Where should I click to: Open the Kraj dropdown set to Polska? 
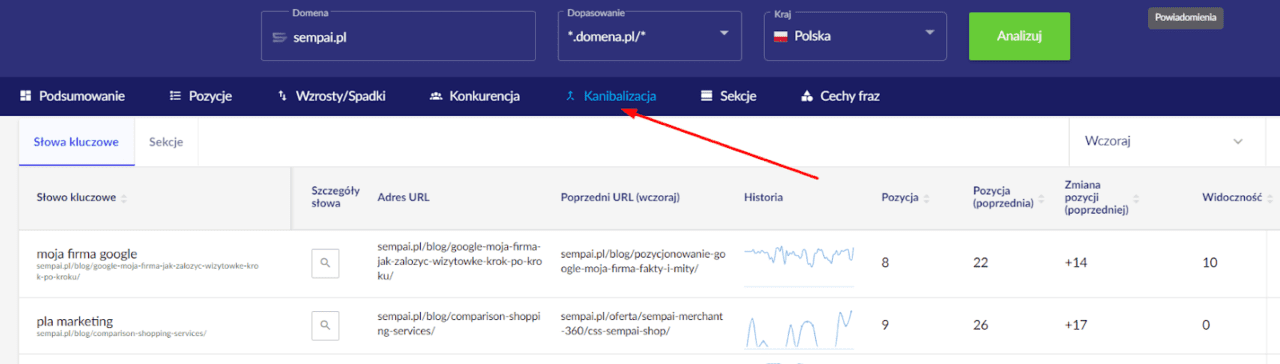coord(856,37)
